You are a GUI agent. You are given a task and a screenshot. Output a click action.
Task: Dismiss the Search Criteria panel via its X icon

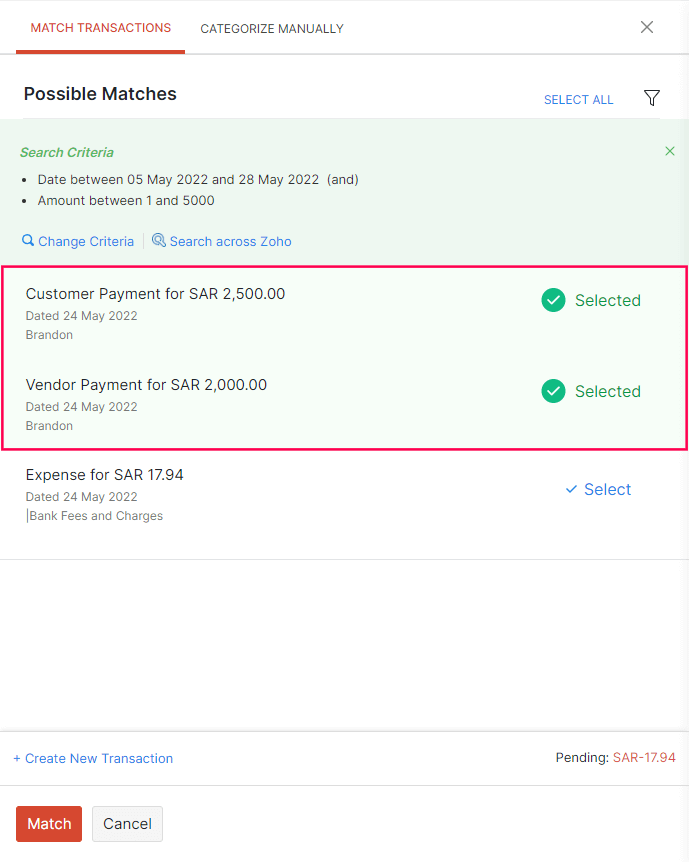pyautogui.click(x=670, y=151)
